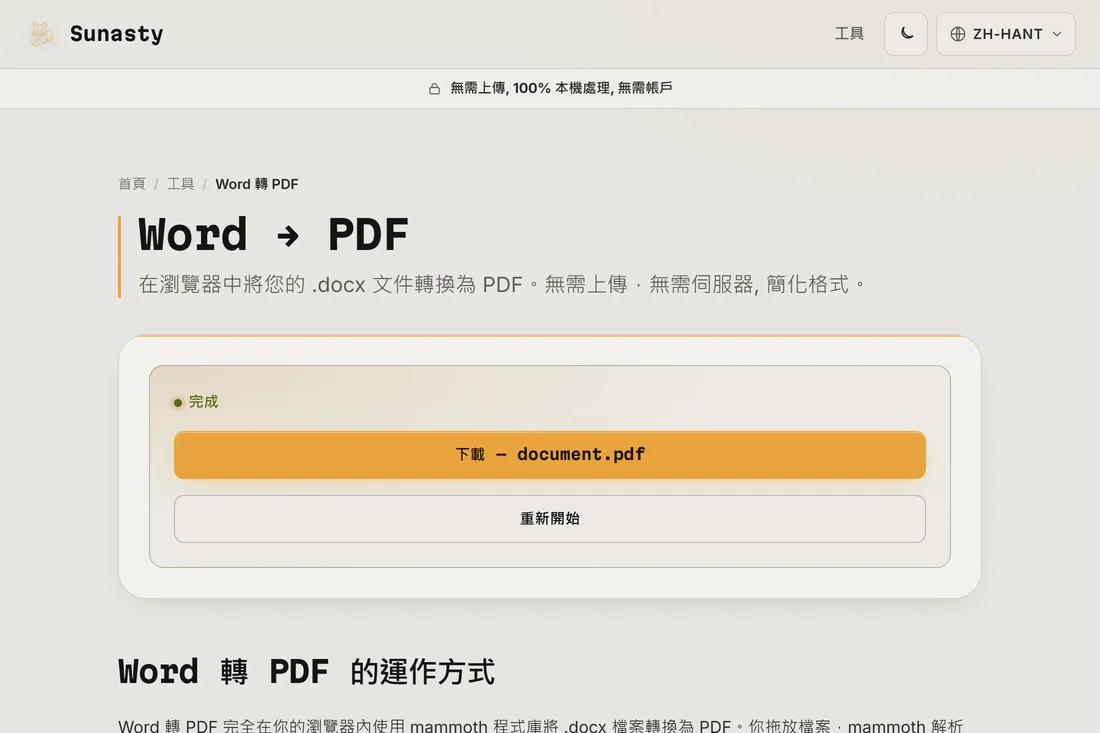Click the Sunasty cat logo icon
The image size is (1100, 733).
41,34
